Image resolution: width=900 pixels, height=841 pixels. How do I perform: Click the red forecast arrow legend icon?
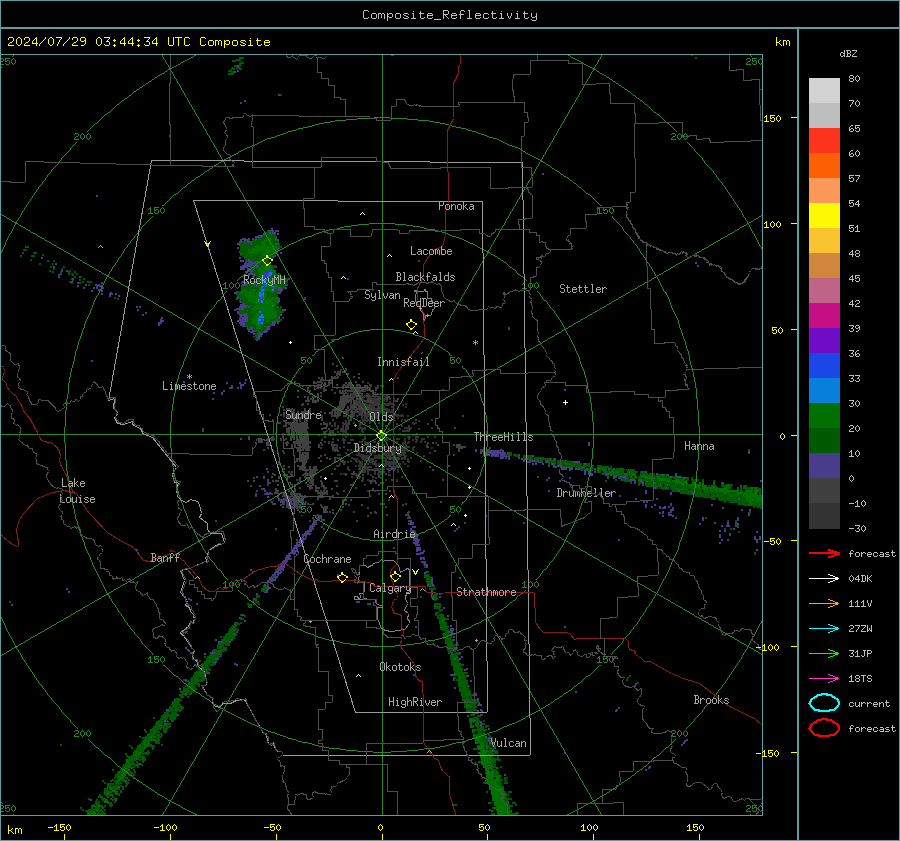(x=824, y=553)
